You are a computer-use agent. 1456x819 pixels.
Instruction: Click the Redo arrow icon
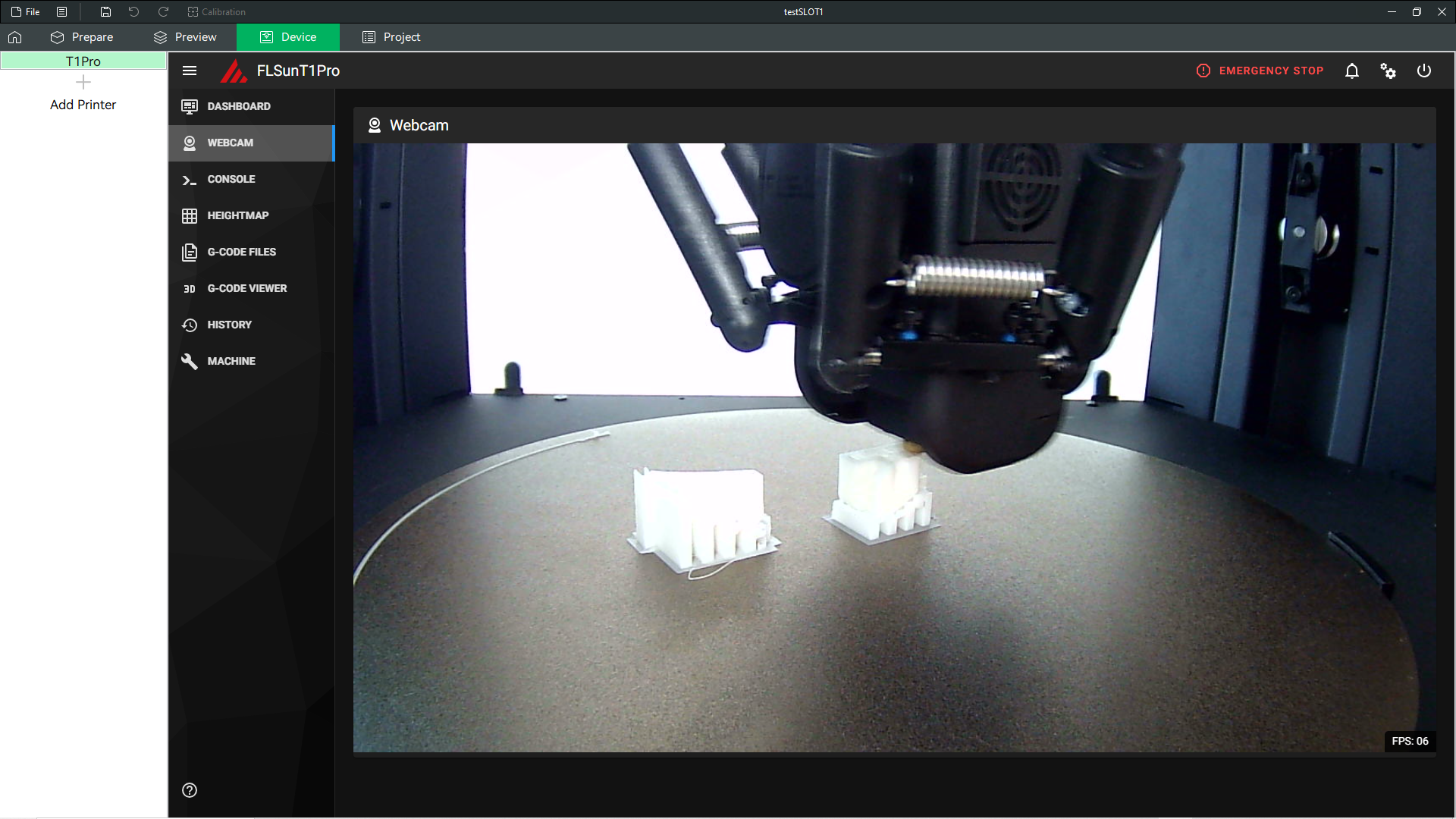pyautogui.click(x=163, y=11)
